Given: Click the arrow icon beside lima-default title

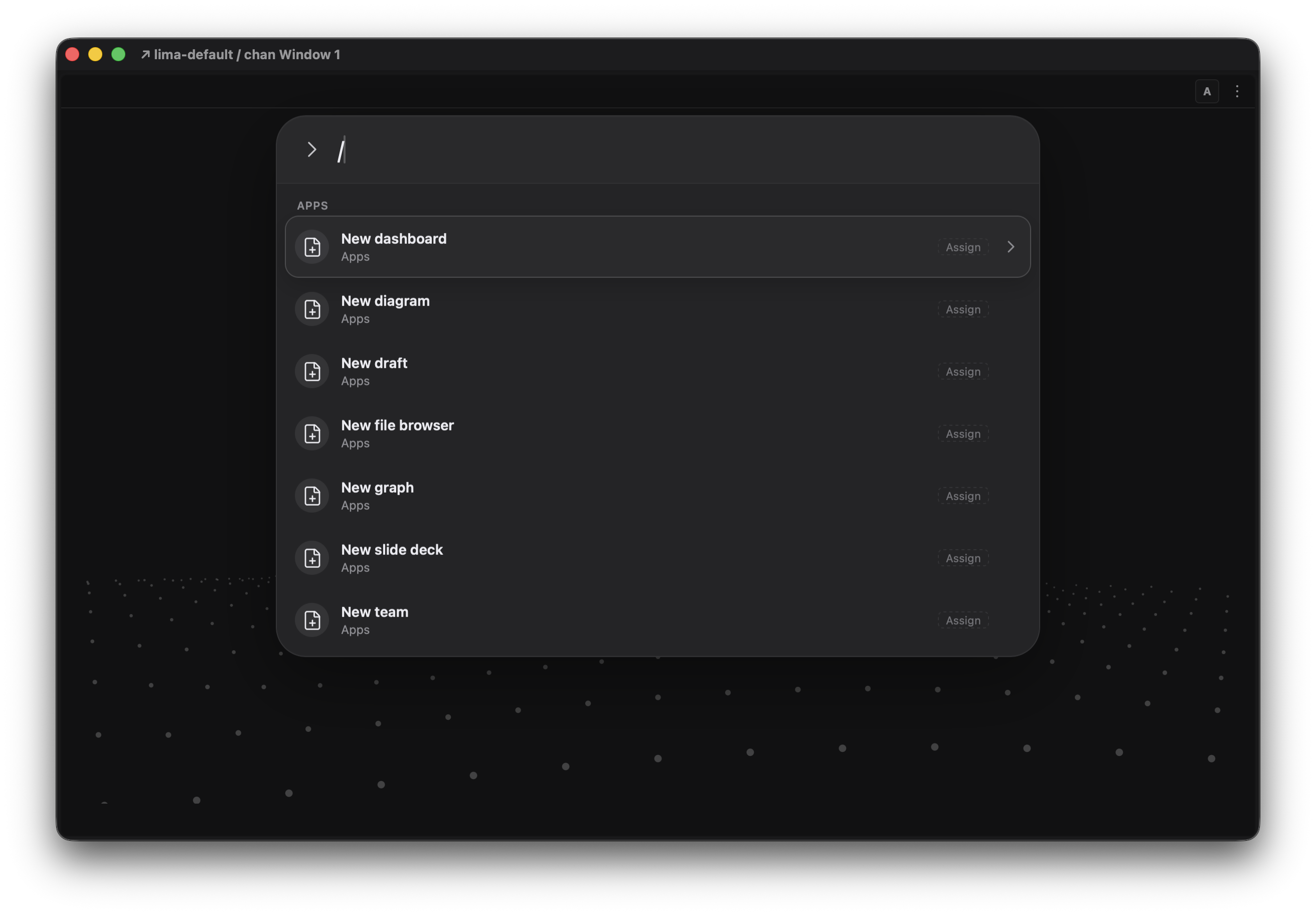Looking at the screenshot, I should coord(145,55).
